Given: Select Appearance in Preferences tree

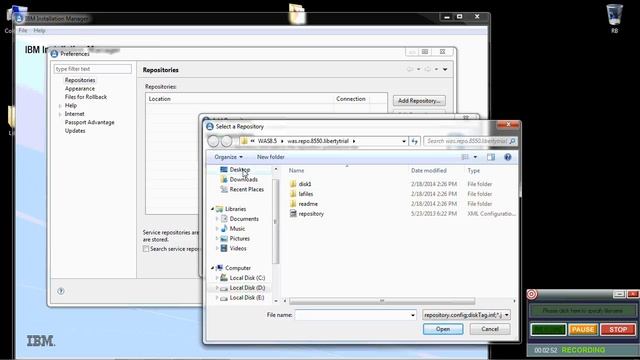Looking at the screenshot, I should [80, 89].
